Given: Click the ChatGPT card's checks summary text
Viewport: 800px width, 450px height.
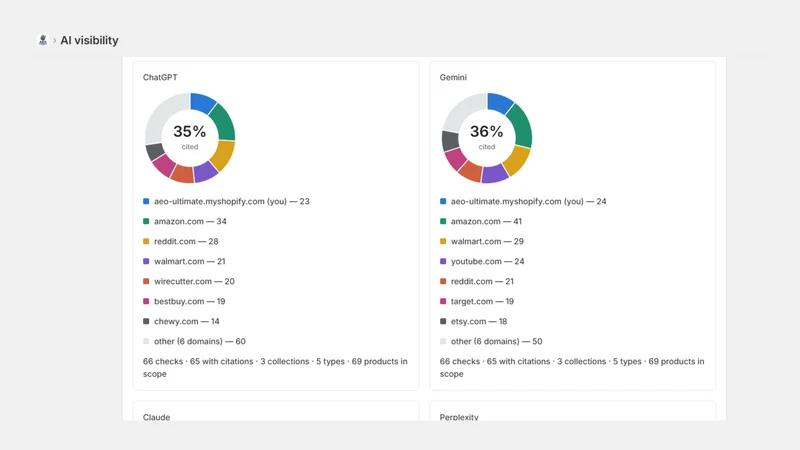Looking at the screenshot, I should coord(275,367).
